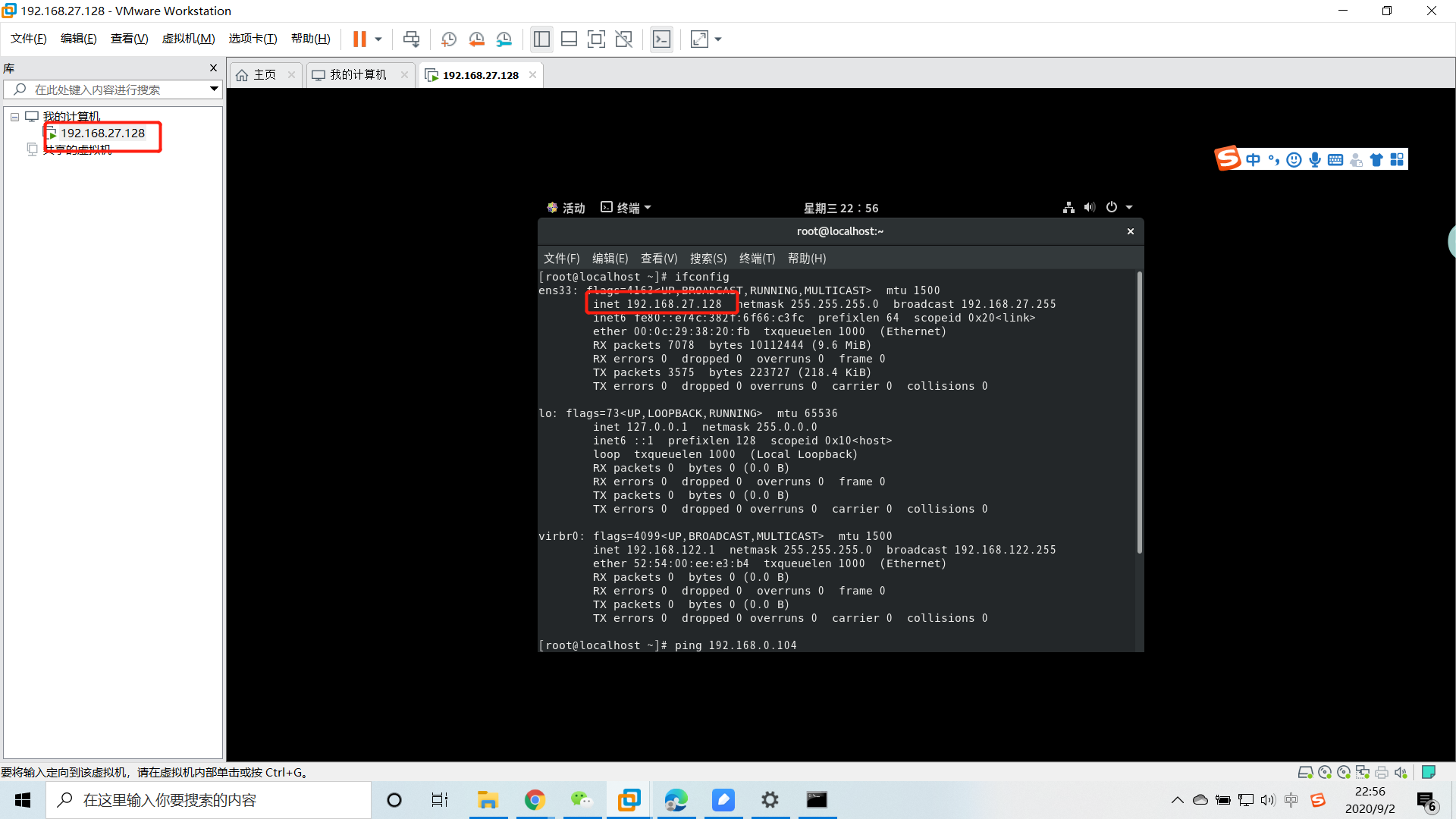1456x819 pixels.
Task: Open terminal 搜索(S) menu
Action: click(x=708, y=259)
